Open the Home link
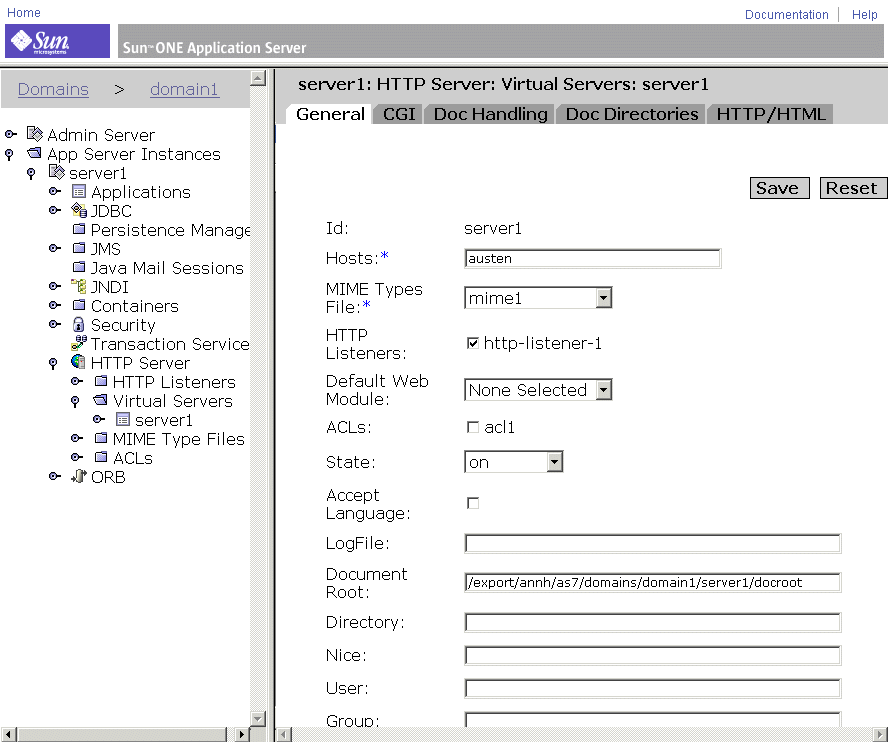The image size is (888, 742). [x=23, y=12]
